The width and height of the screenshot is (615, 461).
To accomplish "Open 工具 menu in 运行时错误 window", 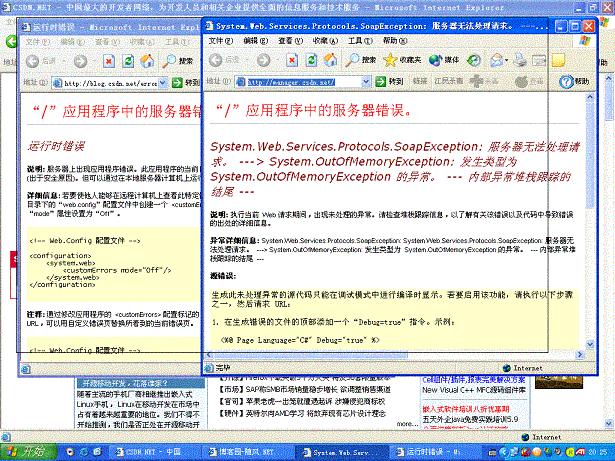I will (177, 42).
